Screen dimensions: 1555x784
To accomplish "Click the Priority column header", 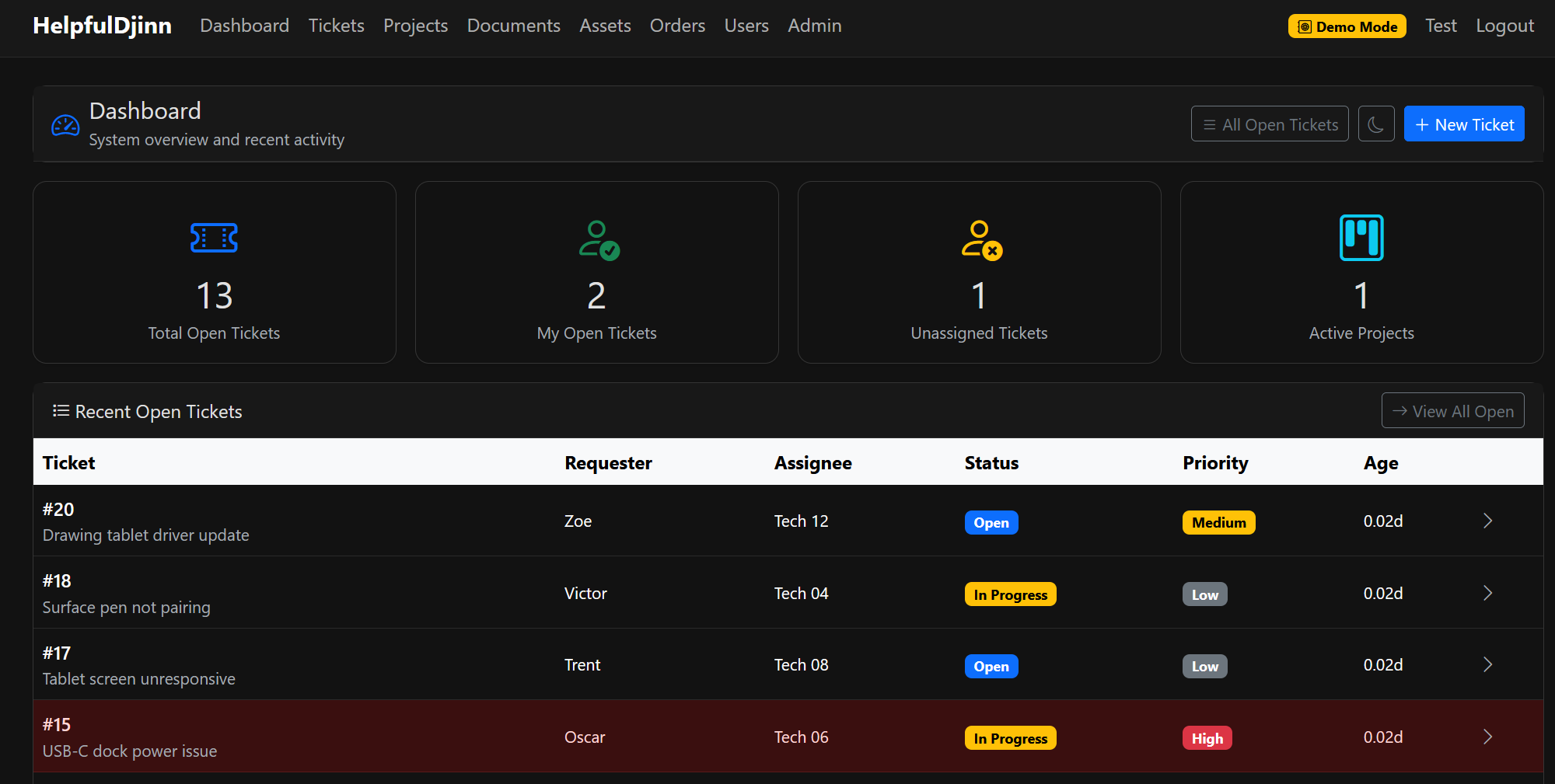I will click(x=1215, y=463).
